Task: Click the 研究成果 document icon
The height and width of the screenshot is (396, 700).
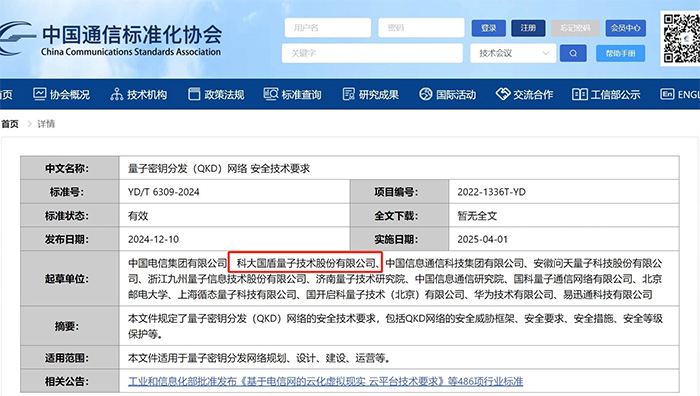Action: tap(349, 94)
